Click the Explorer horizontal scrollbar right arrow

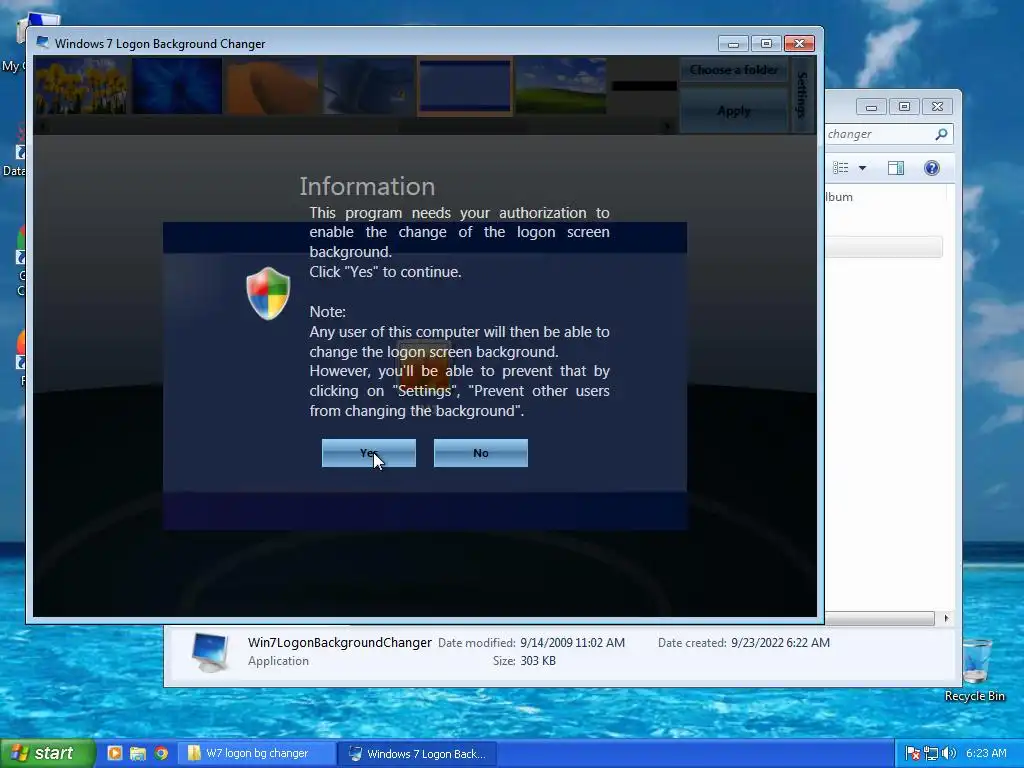[x=946, y=618]
